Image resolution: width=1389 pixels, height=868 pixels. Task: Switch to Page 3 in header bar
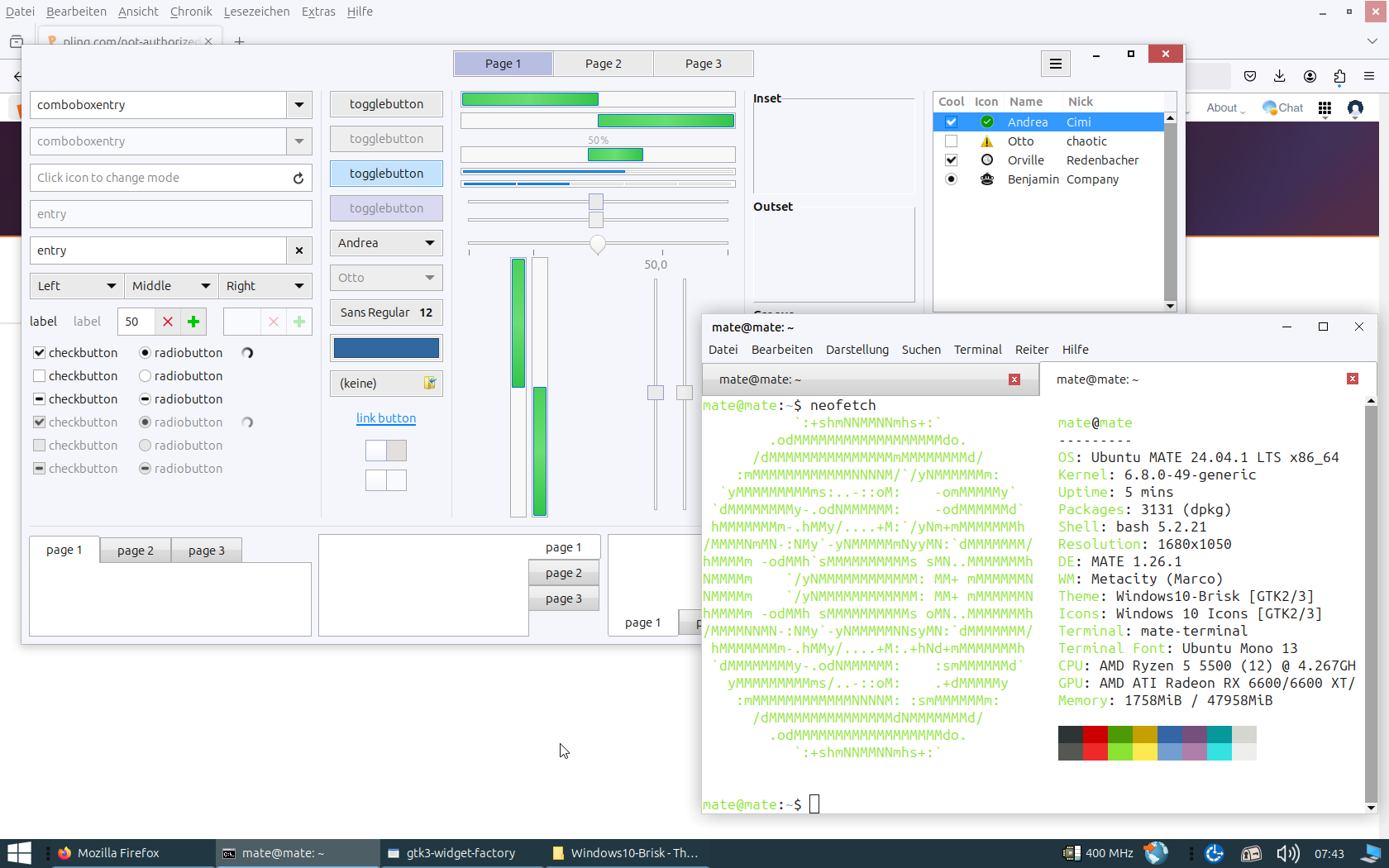tap(704, 64)
